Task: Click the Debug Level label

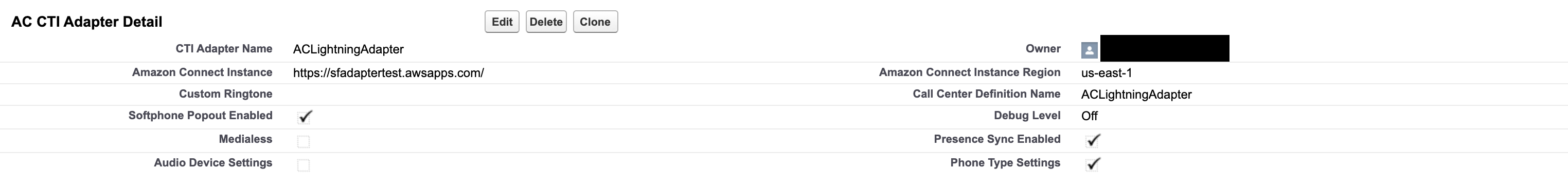Action: point(1027,116)
